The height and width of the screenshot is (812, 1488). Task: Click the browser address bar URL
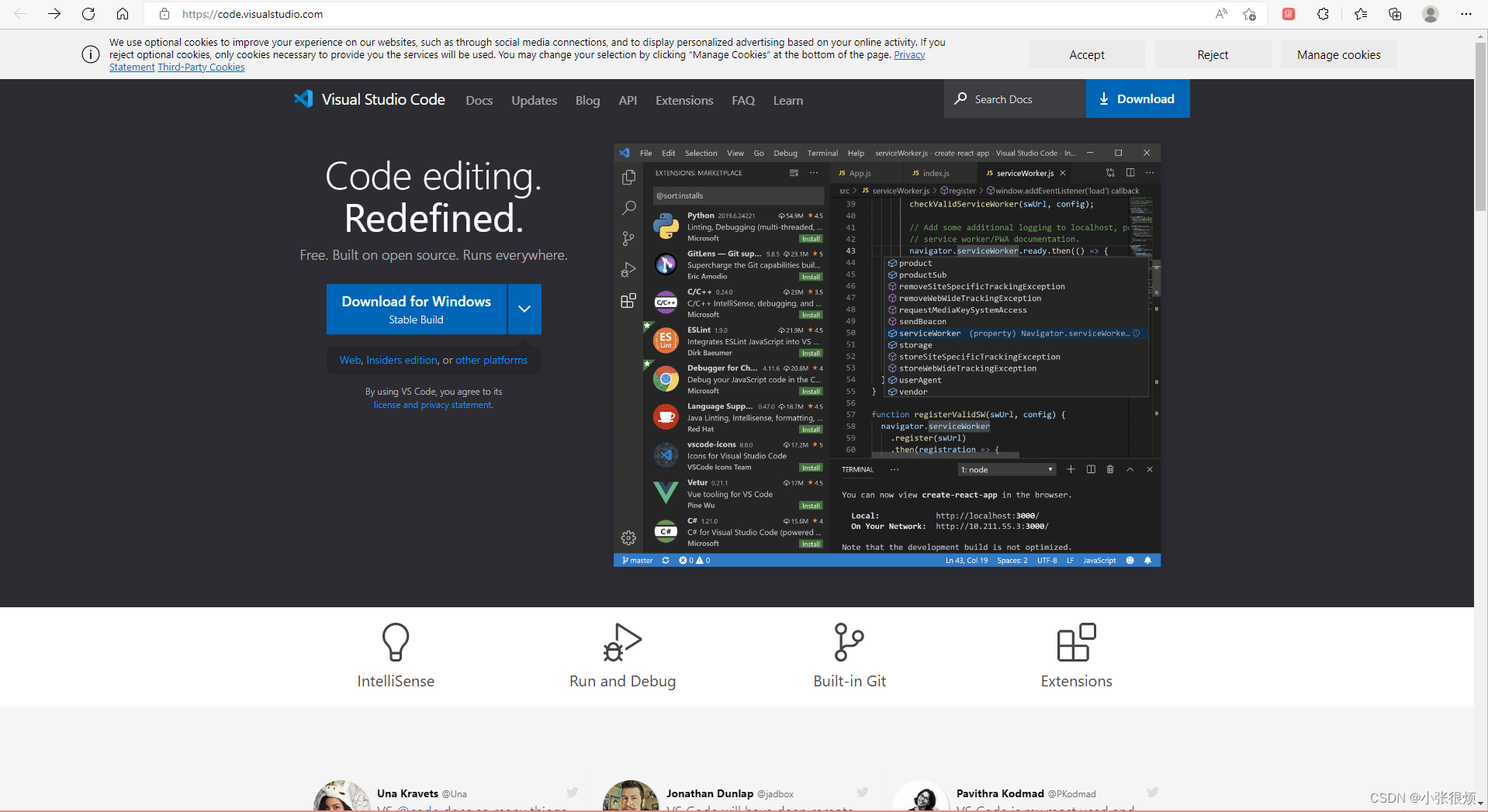252,14
